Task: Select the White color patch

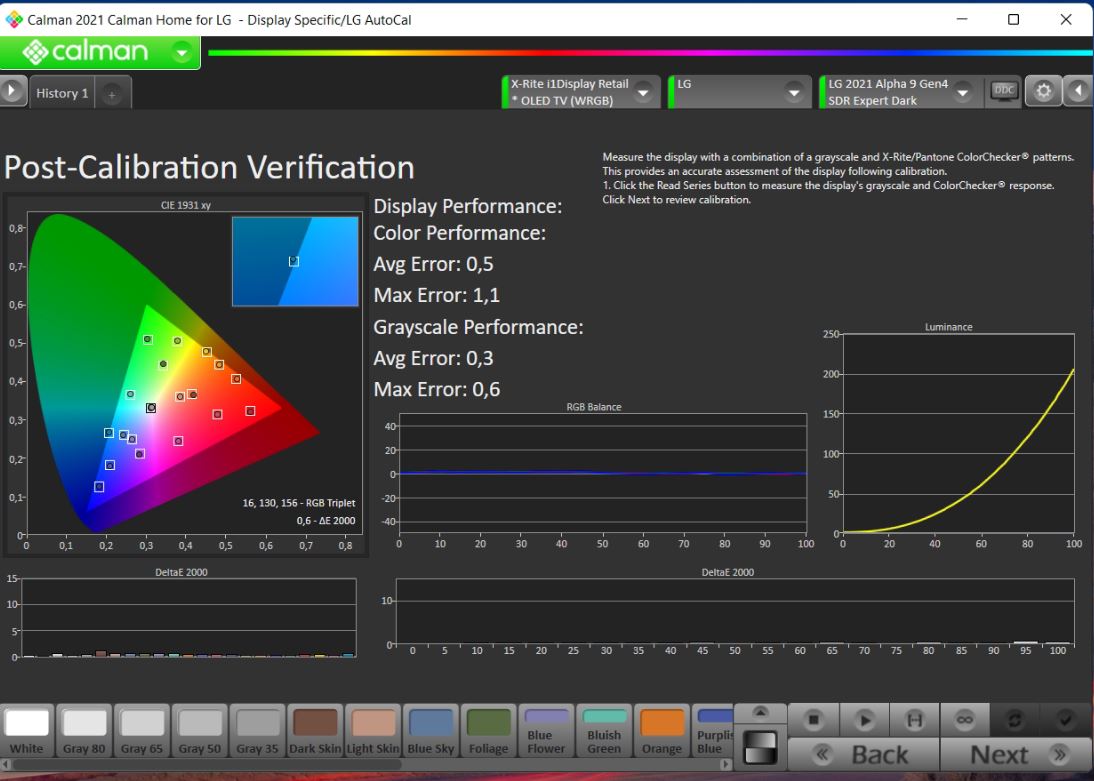Action: point(27,731)
